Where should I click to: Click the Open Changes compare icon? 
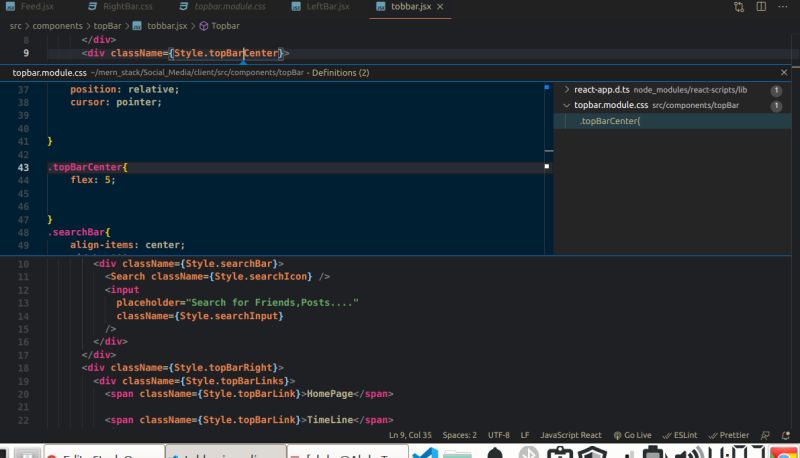pos(739,7)
